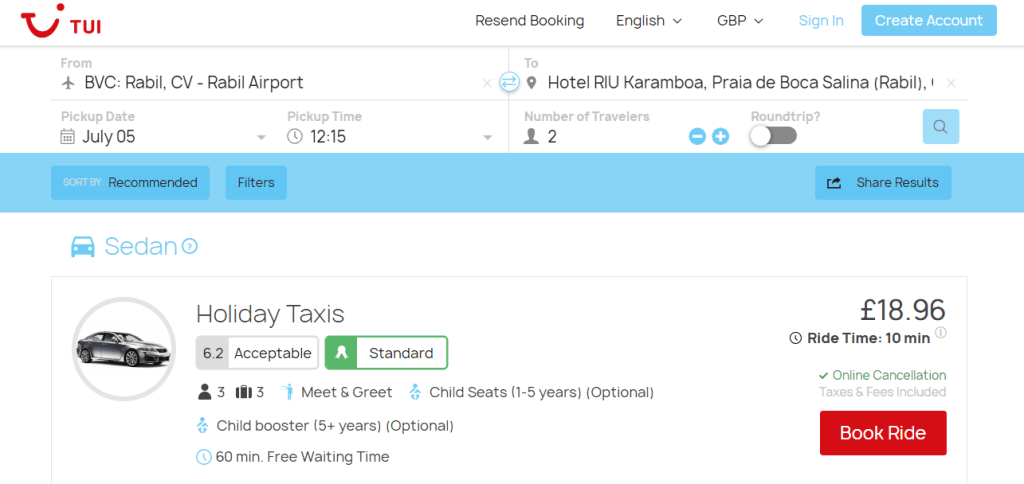Swap From and To locations

click(x=510, y=82)
